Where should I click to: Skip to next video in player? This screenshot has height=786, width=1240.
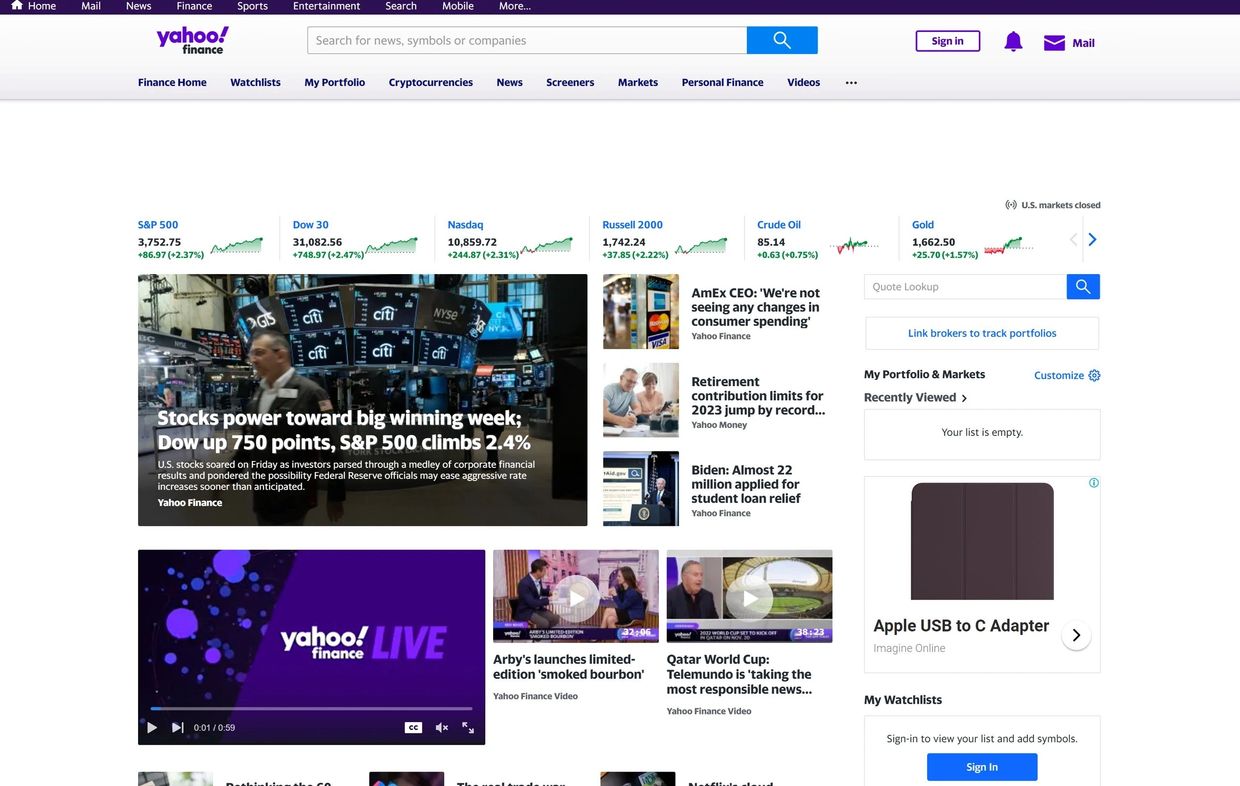click(x=177, y=728)
